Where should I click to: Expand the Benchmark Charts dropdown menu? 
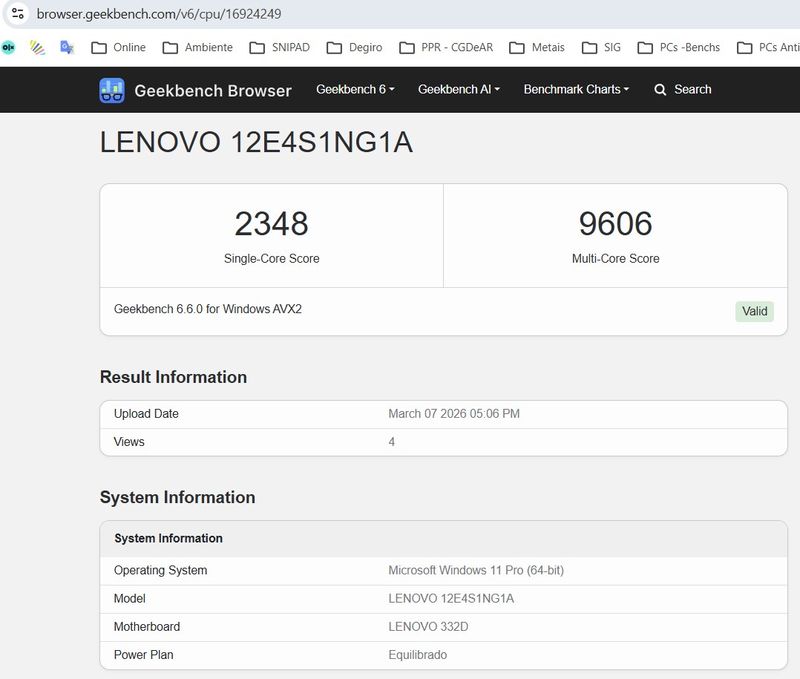click(x=576, y=89)
